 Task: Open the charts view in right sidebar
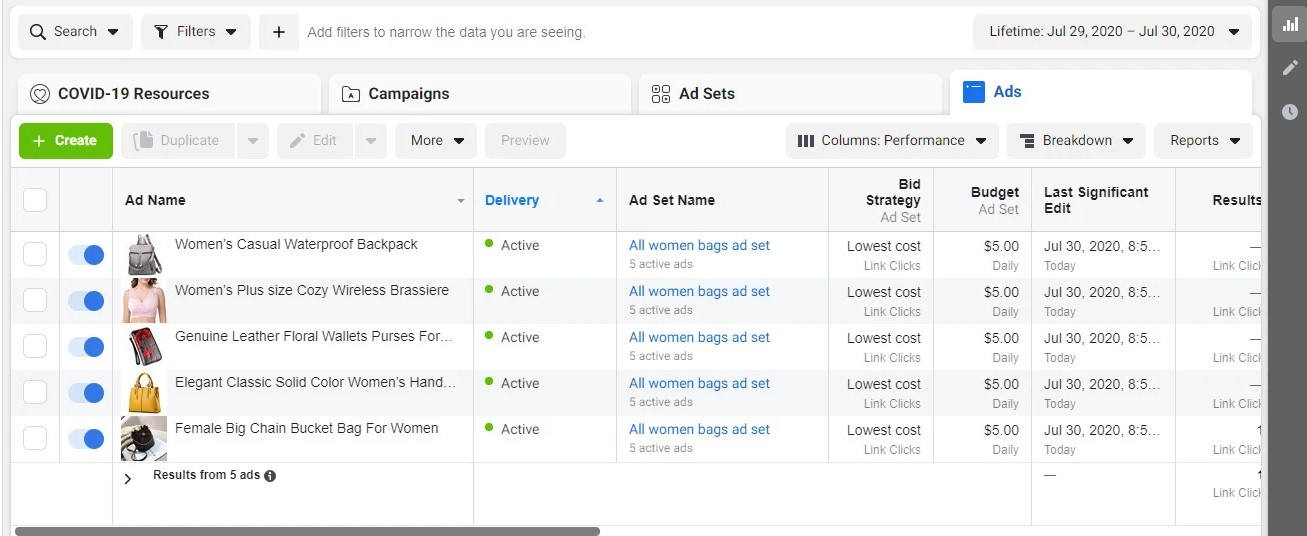click(x=1290, y=25)
